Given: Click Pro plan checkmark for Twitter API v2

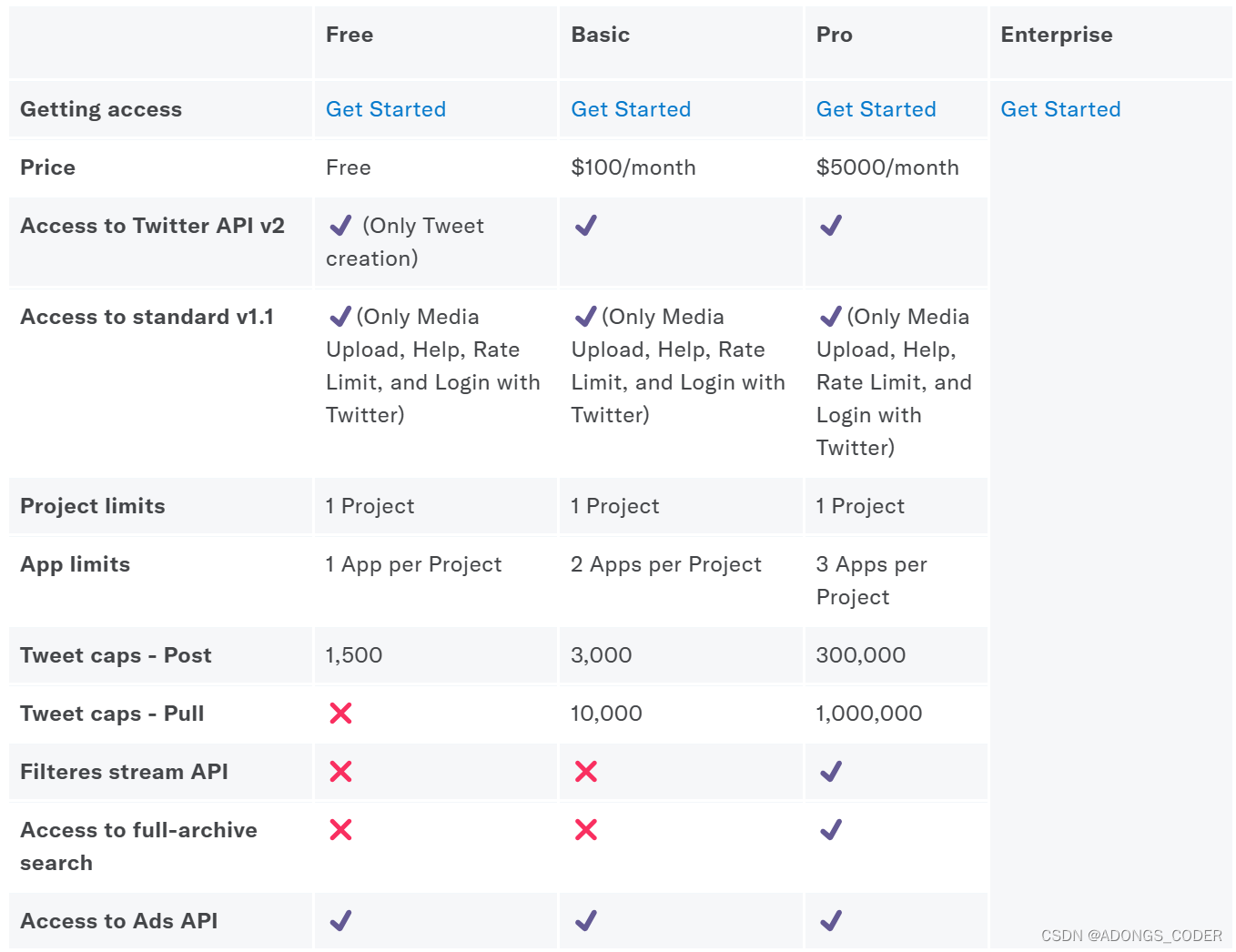Looking at the screenshot, I should [x=831, y=226].
